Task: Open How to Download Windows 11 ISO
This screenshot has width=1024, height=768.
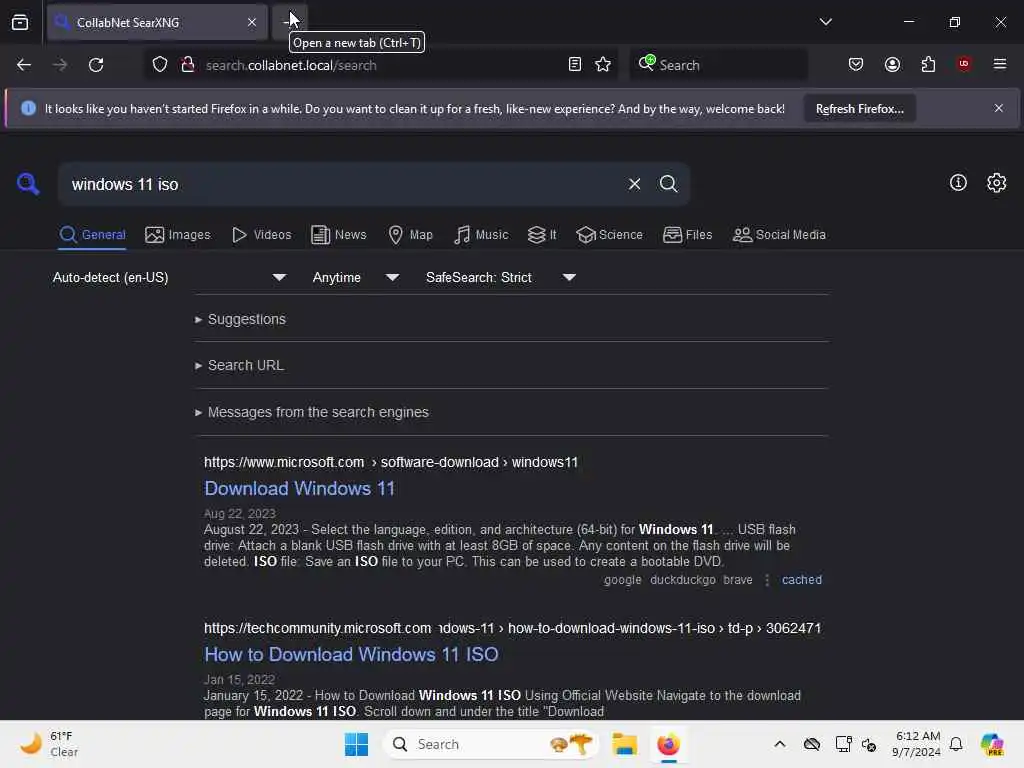Action: [351, 654]
